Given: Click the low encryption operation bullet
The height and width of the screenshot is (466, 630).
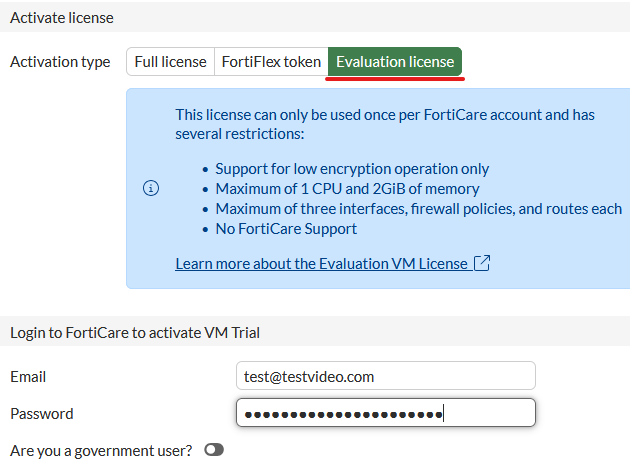Looking at the screenshot, I should coord(352,169).
